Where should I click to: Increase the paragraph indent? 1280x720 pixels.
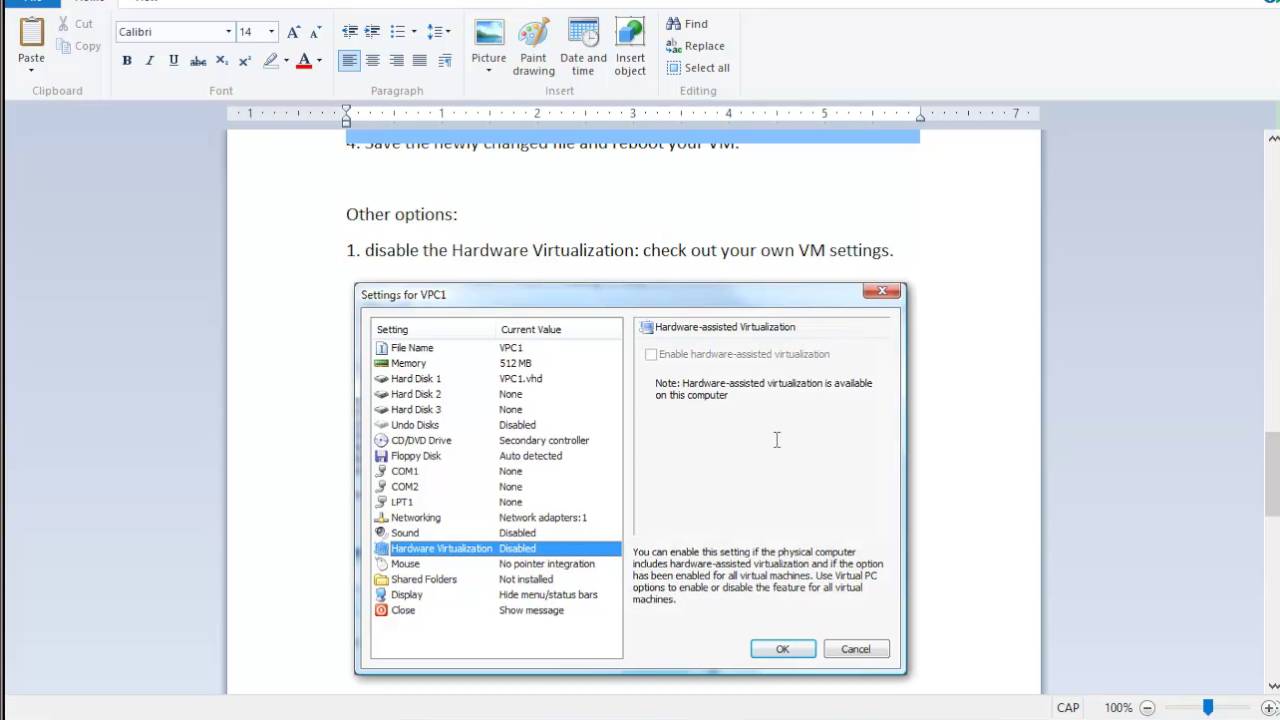click(372, 32)
